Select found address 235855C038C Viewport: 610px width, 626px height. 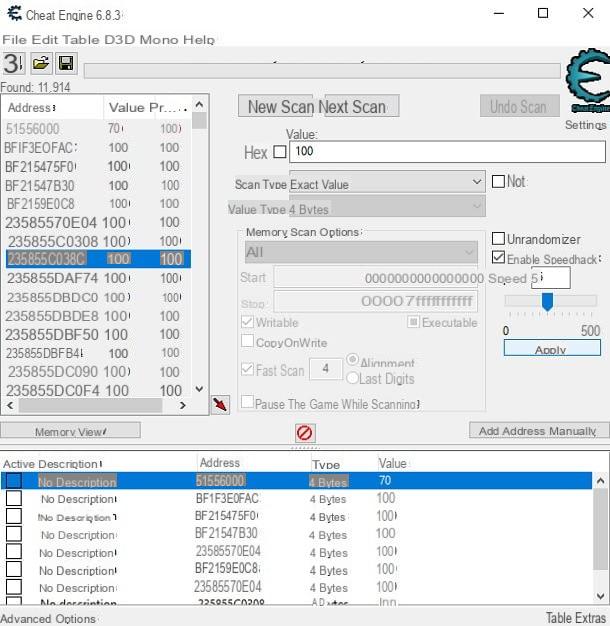tap(98, 259)
